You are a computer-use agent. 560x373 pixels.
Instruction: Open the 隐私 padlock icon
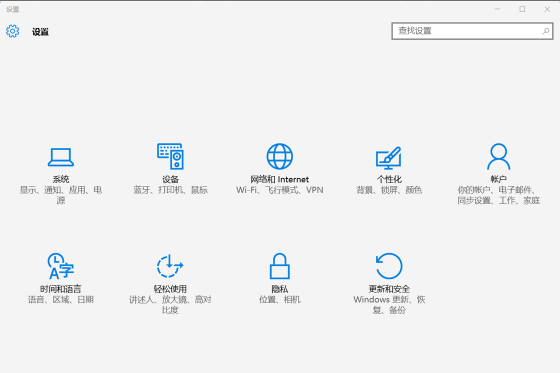(x=280, y=266)
